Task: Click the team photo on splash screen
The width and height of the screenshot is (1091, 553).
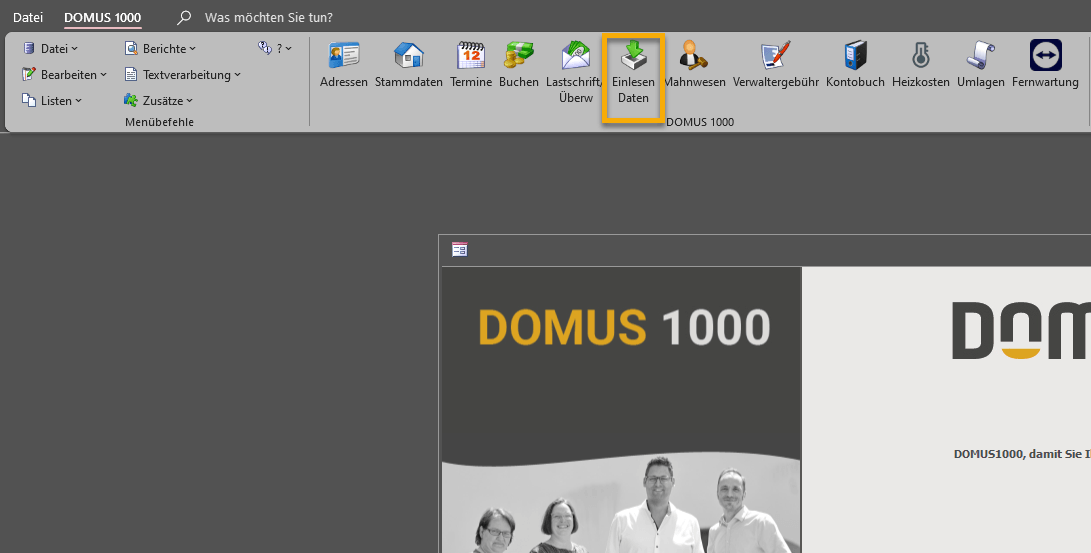Action: (x=621, y=504)
